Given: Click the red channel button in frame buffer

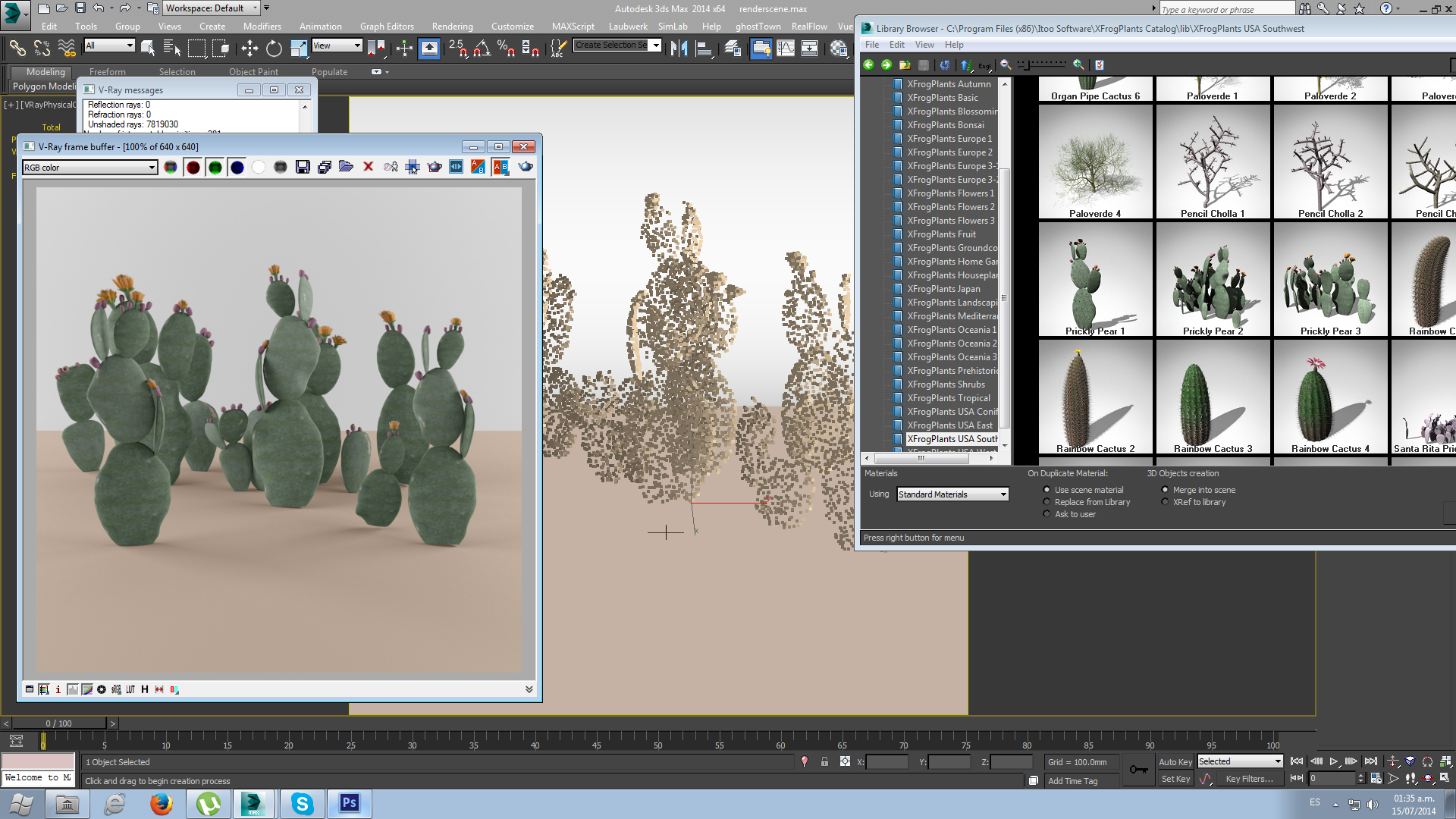Looking at the screenshot, I should click(193, 168).
